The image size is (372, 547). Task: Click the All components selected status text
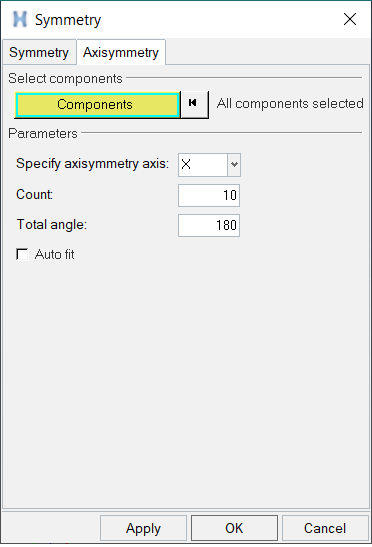tap(290, 104)
